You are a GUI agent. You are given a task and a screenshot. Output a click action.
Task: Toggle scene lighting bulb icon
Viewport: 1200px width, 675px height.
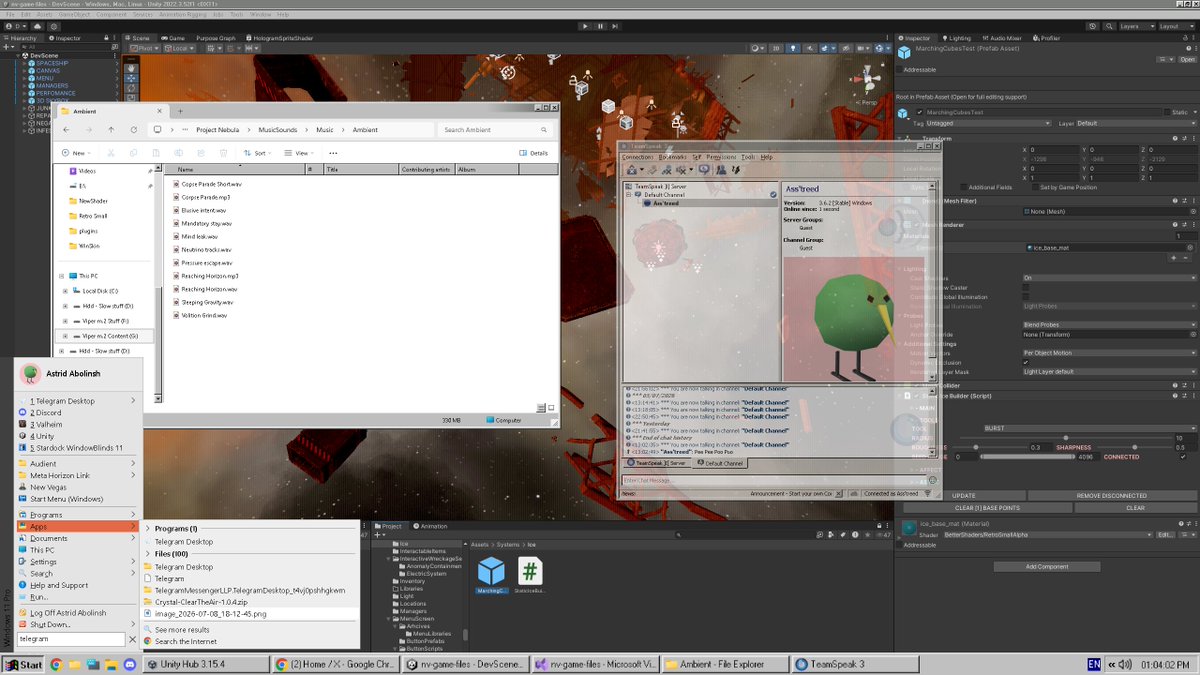point(793,48)
